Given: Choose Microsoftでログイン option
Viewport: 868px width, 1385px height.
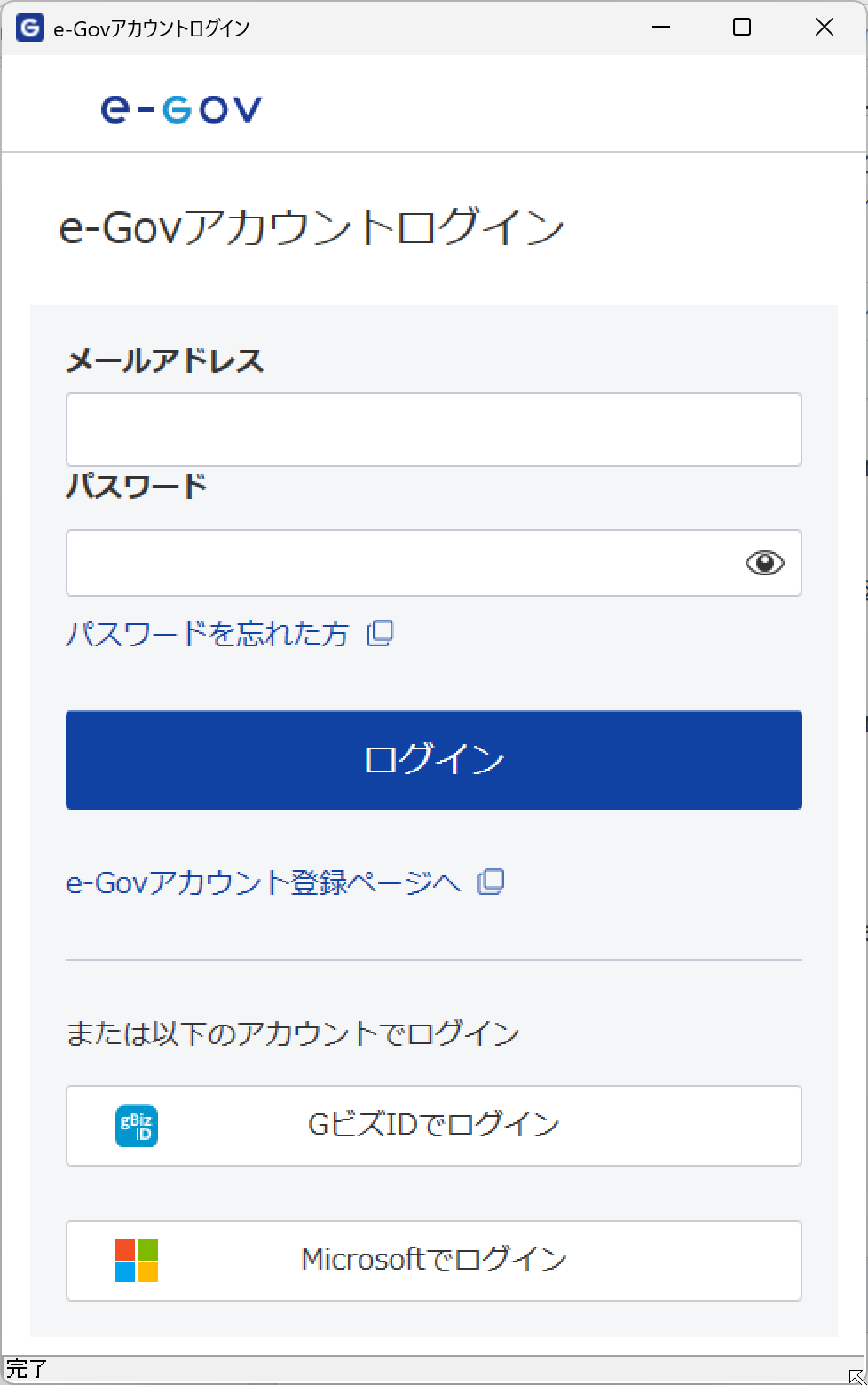Looking at the screenshot, I should tap(433, 1261).
